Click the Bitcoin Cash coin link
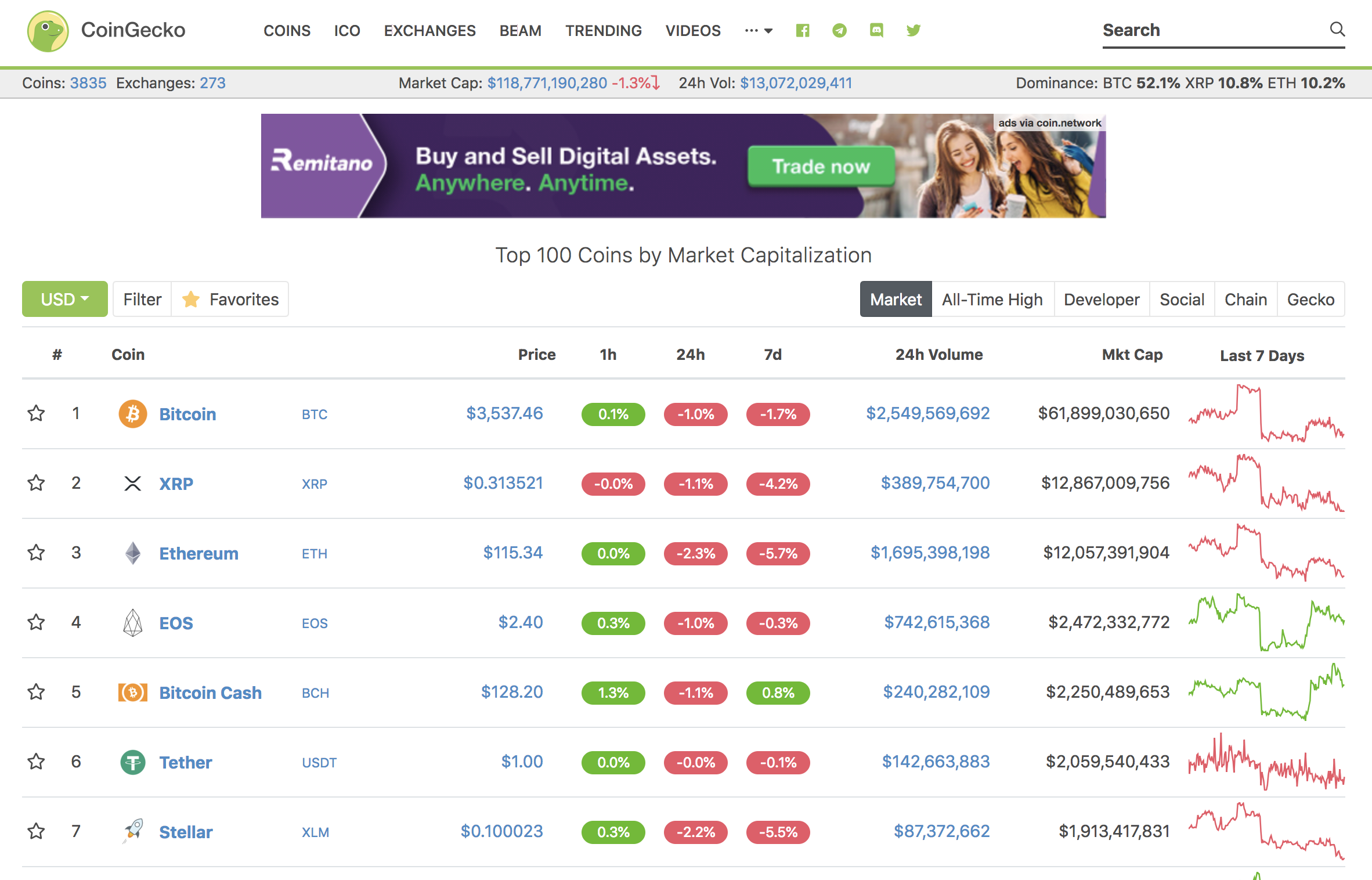Image resolution: width=1372 pixels, height=880 pixels. pos(210,693)
